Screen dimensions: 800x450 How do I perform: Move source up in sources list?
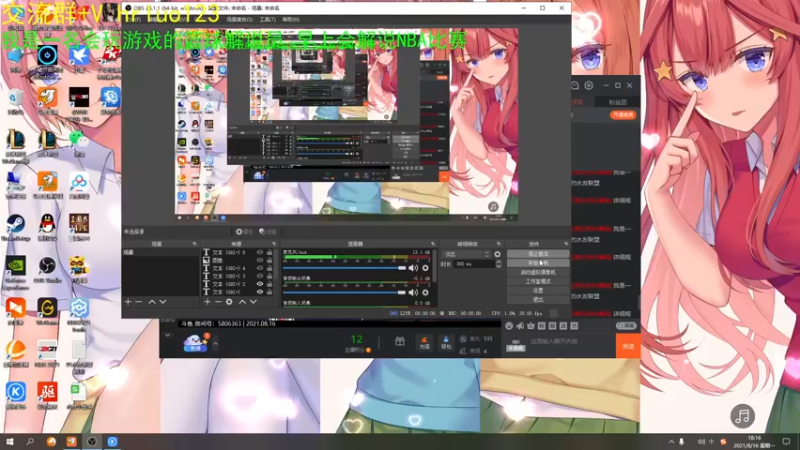tap(242, 302)
